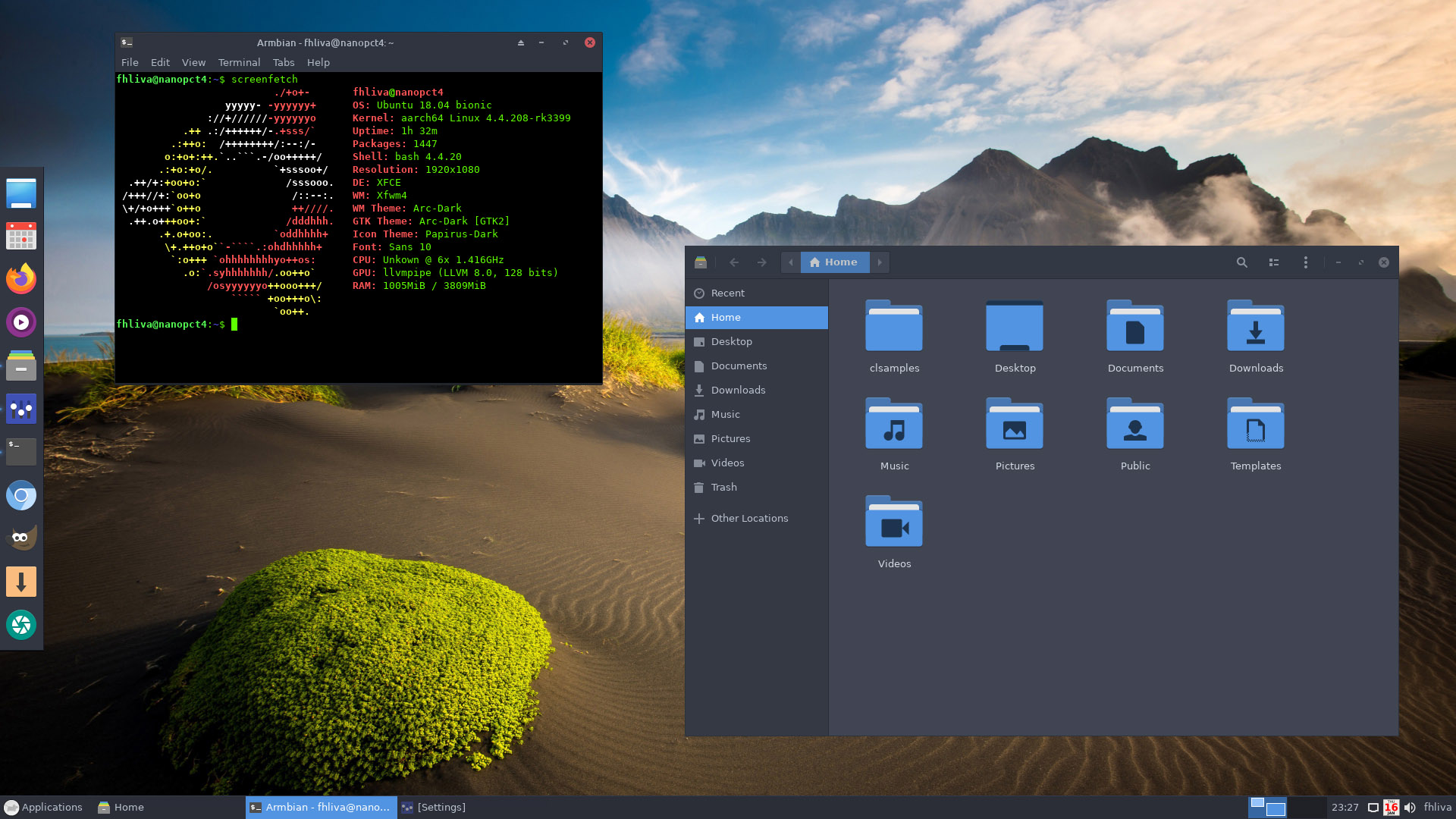Toggle list view in file manager
1456x819 pixels.
point(1274,262)
